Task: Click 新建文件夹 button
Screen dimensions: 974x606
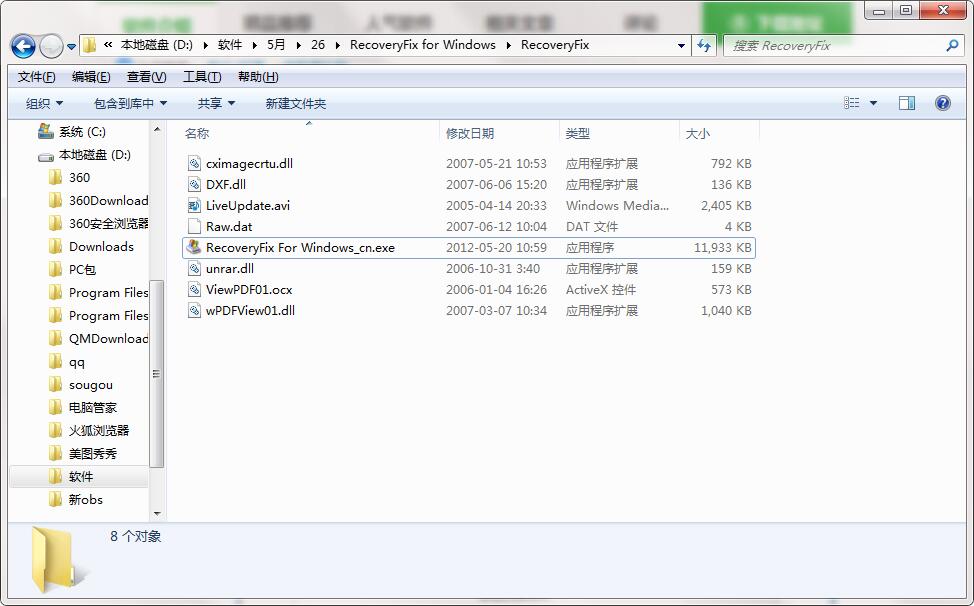Action: pyautogui.click(x=296, y=104)
